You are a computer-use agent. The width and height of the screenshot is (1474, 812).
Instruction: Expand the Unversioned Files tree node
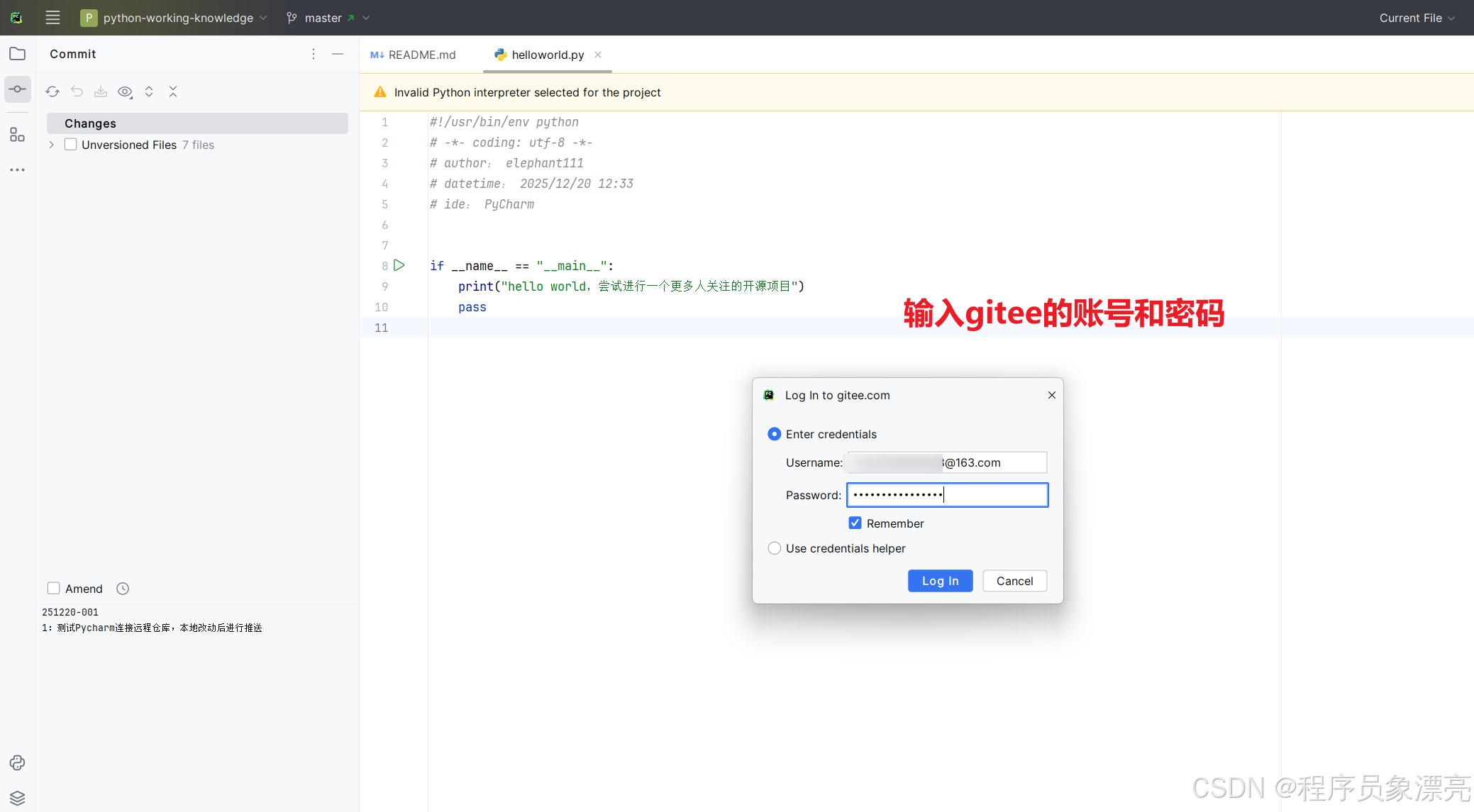(52, 145)
